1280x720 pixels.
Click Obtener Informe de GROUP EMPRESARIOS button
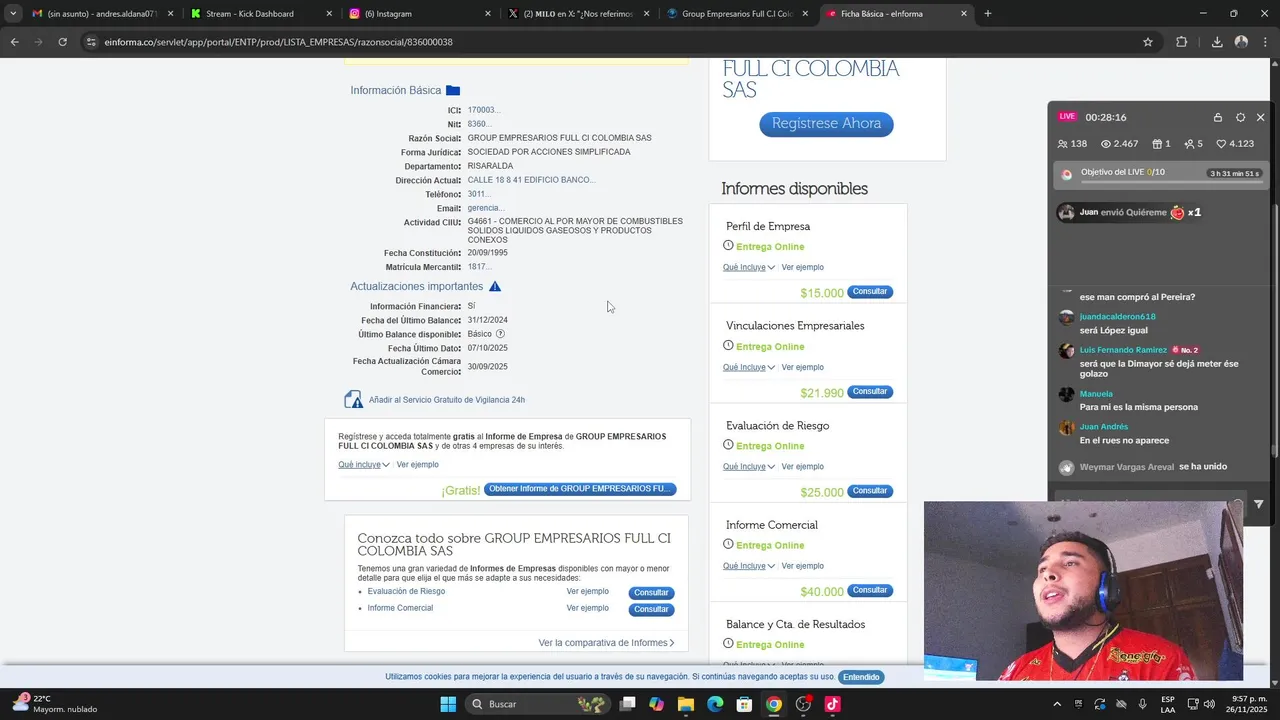(580, 489)
